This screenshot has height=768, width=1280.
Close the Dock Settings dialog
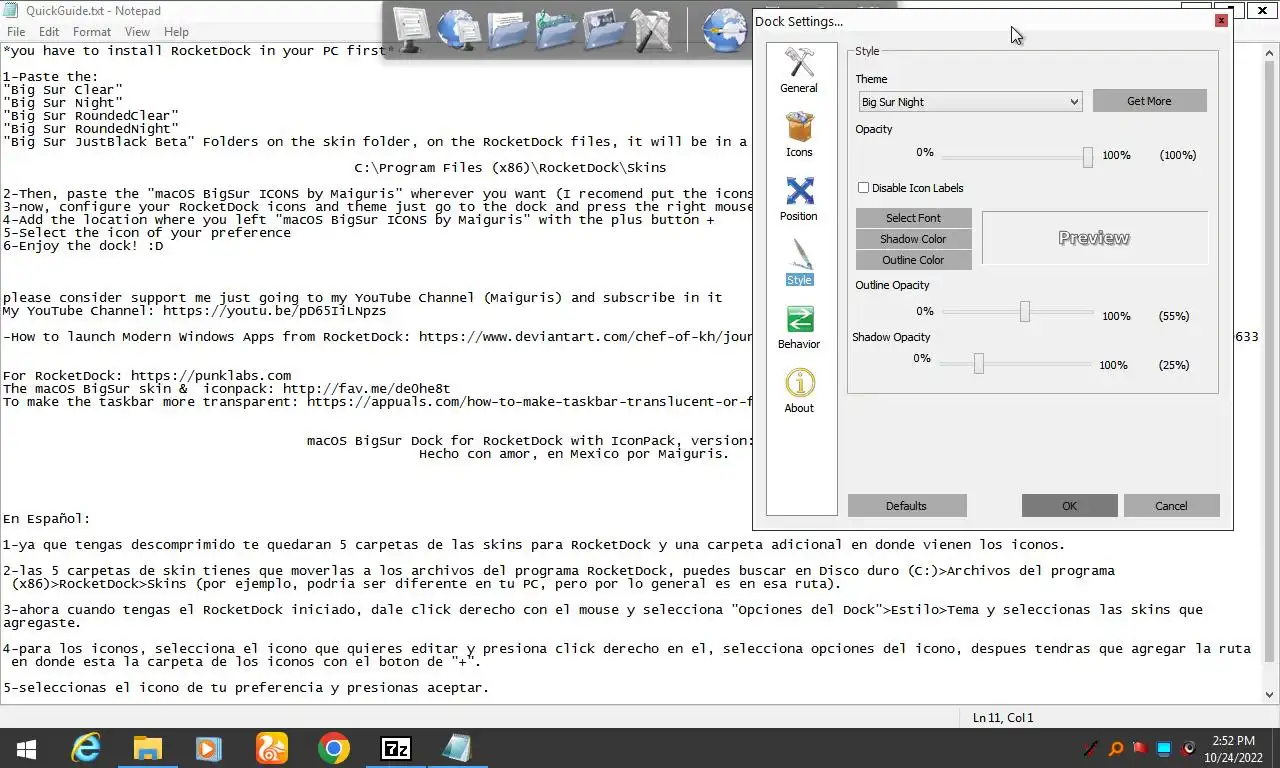pyautogui.click(x=1221, y=20)
